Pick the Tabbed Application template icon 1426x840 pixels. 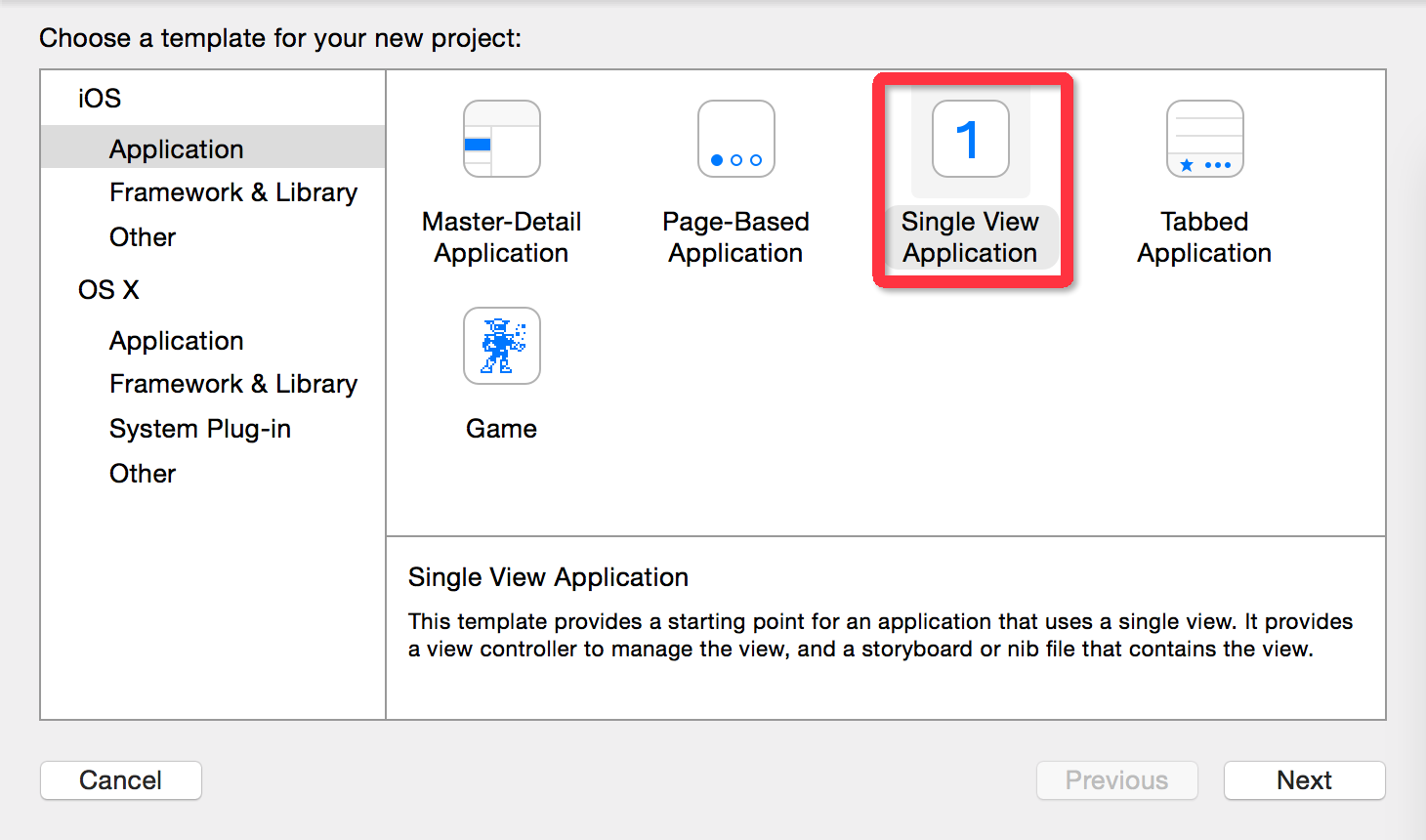pos(1204,139)
